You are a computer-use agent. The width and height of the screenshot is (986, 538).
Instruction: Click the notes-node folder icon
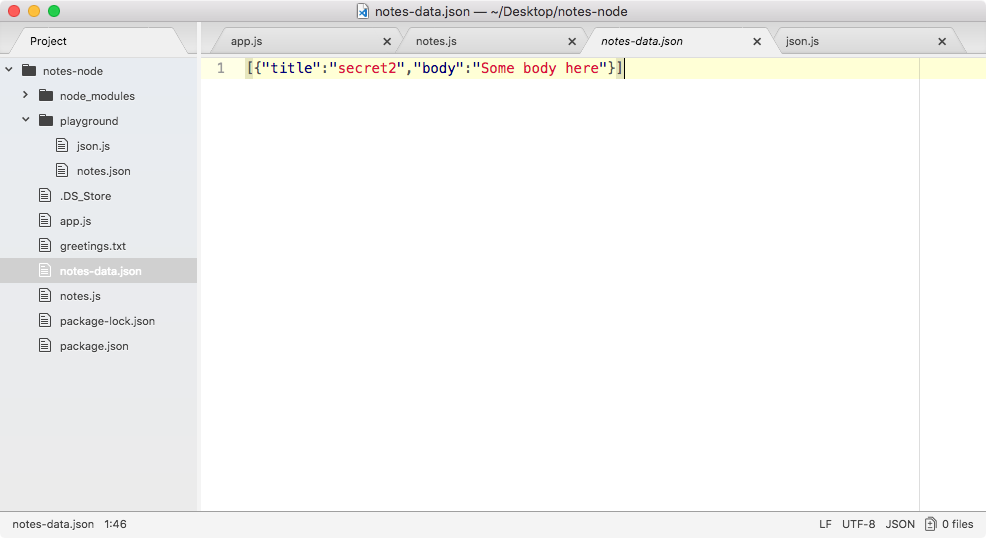click(x=29, y=70)
